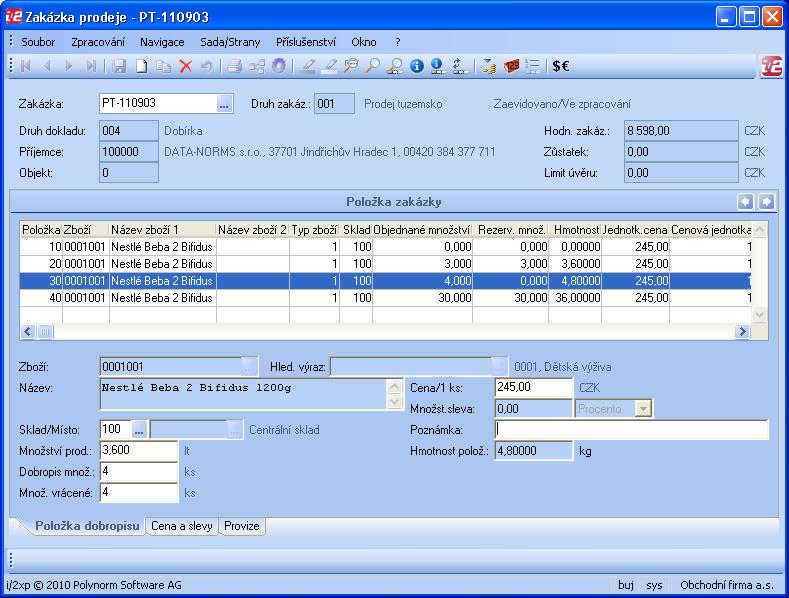The image size is (789, 598).
Task: Click the round purple gear icon
Action: [x=279, y=66]
